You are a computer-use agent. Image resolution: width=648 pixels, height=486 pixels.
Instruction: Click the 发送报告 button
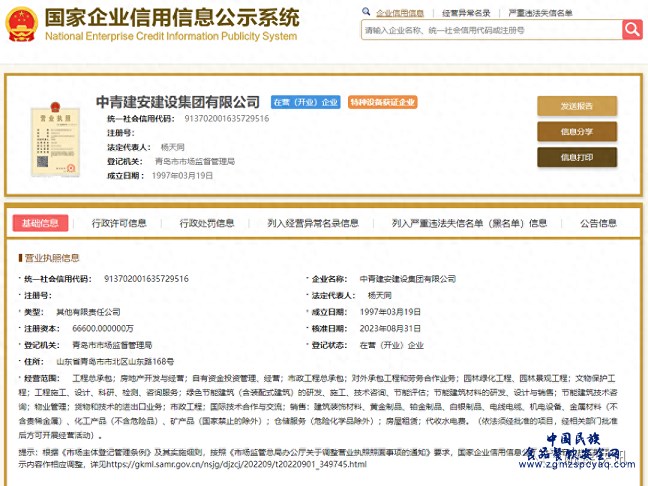(577, 106)
